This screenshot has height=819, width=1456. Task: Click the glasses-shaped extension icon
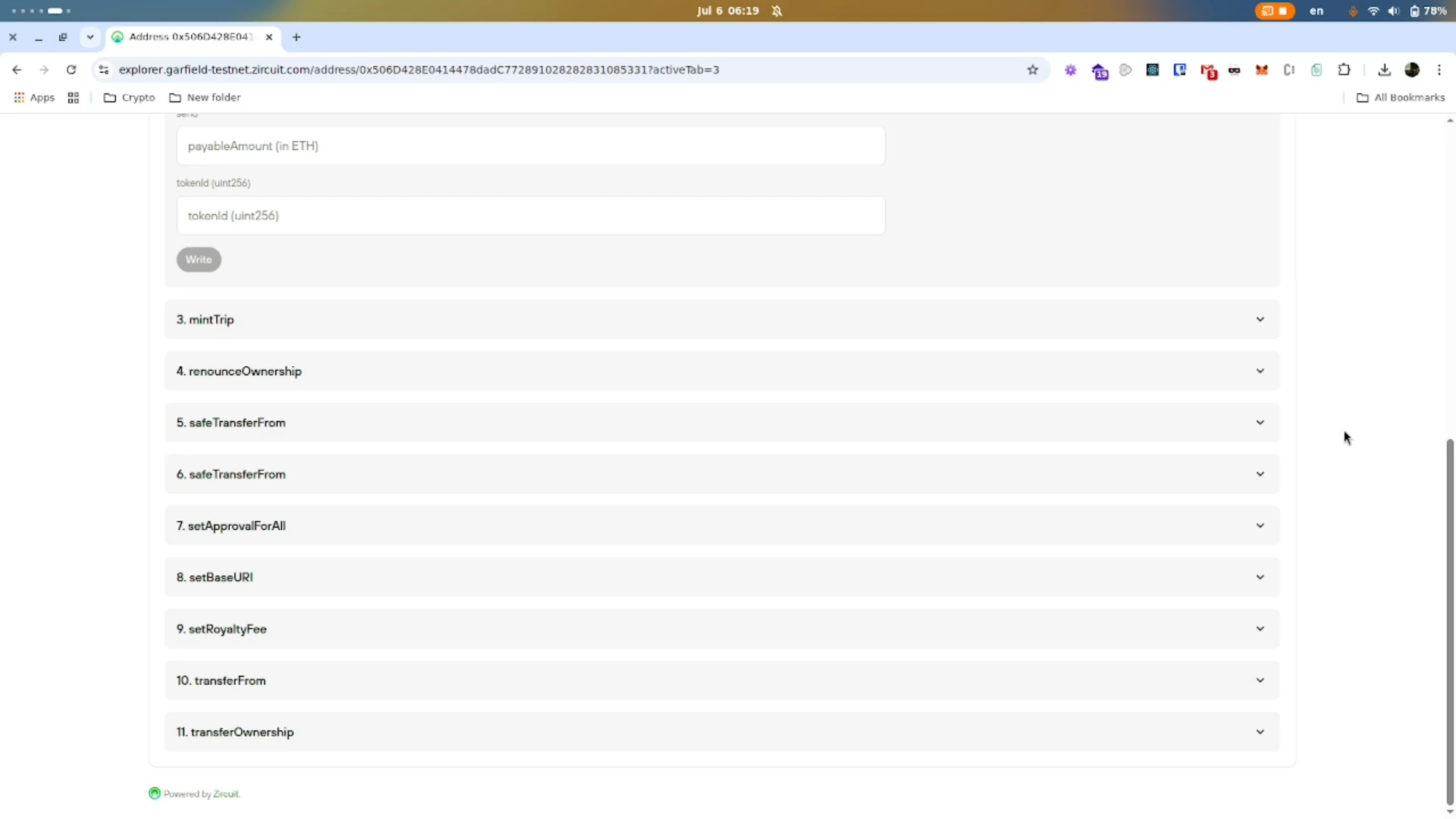[1235, 70]
